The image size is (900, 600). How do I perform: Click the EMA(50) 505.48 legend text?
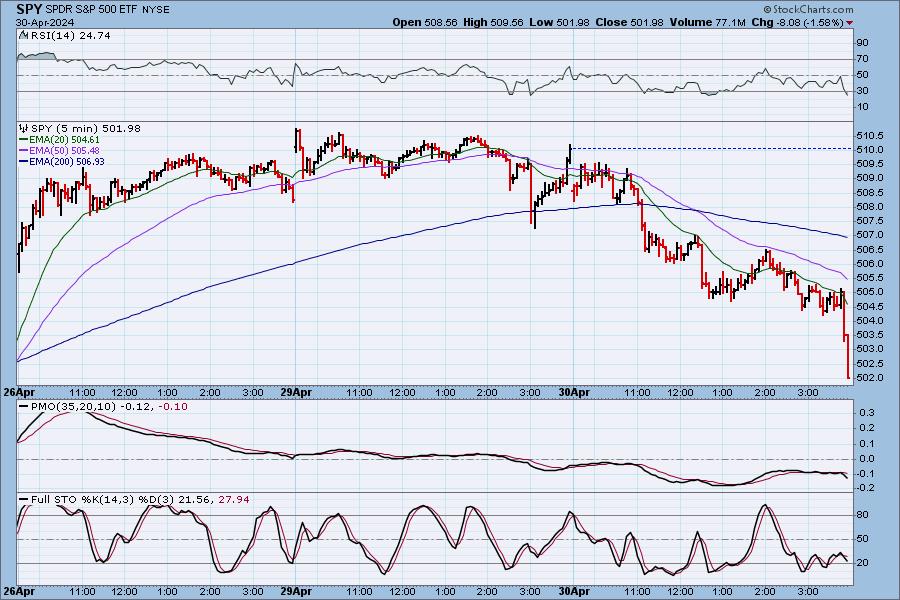pyautogui.click(x=64, y=150)
